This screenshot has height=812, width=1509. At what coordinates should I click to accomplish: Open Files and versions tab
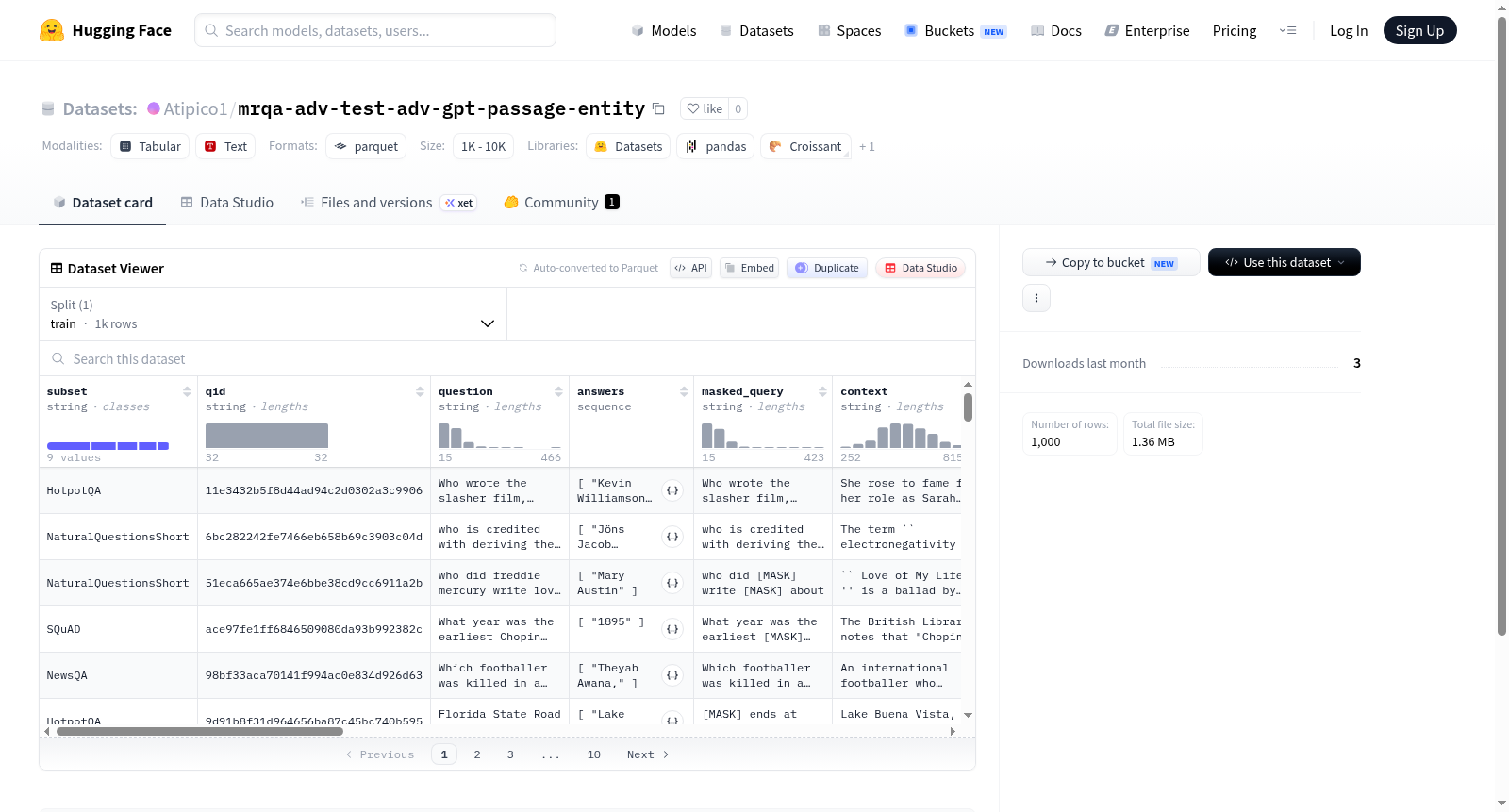(x=388, y=202)
